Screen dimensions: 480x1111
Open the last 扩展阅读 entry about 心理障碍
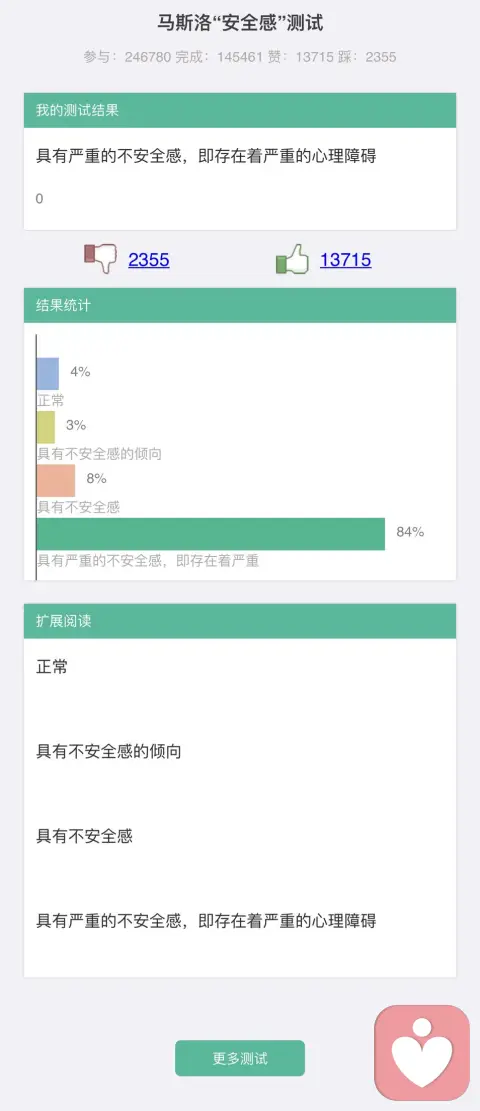pyautogui.click(x=206, y=921)
